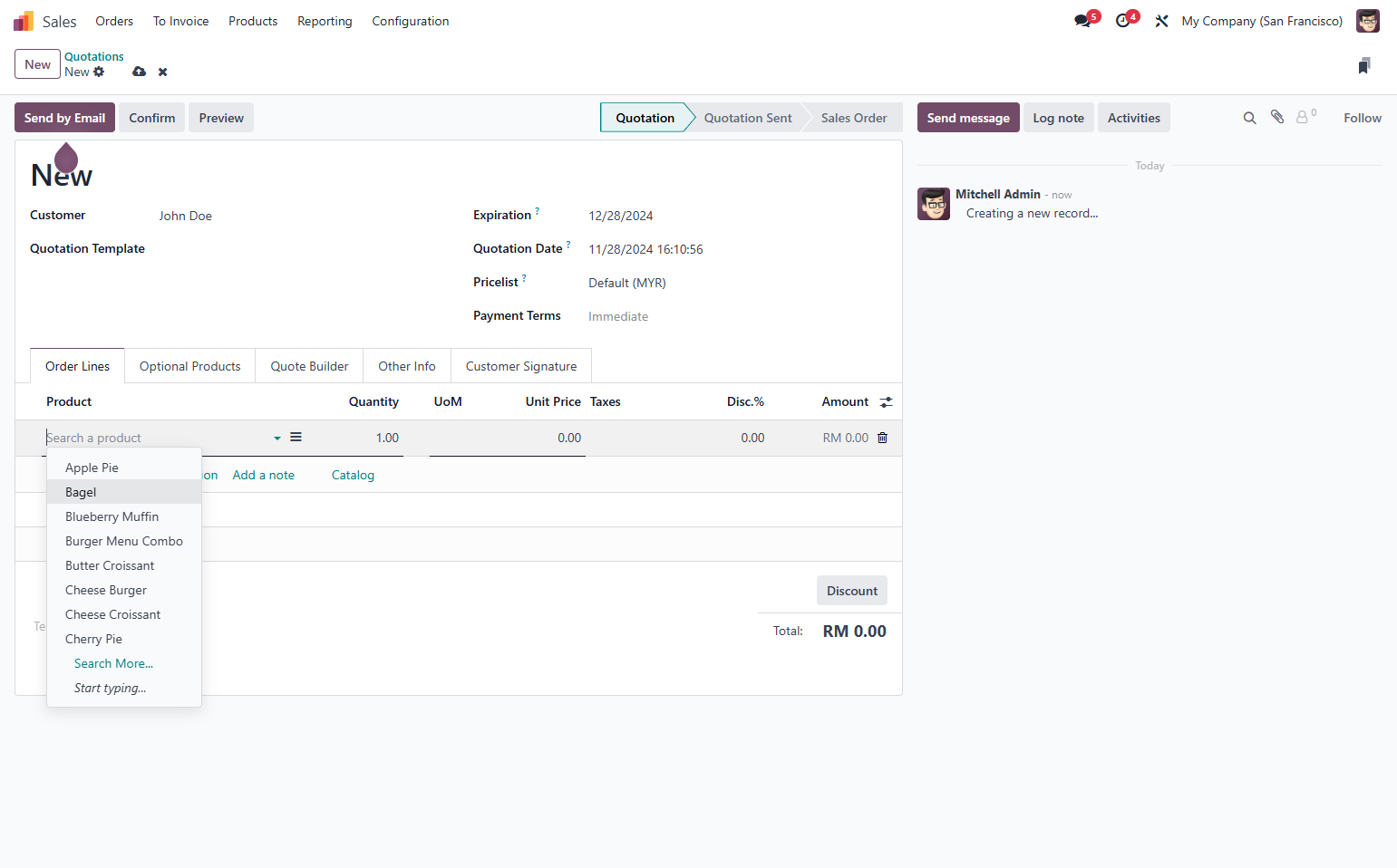Open the Products menu
Viewport: 1397px width, 868px height.
tap(253, 21)
